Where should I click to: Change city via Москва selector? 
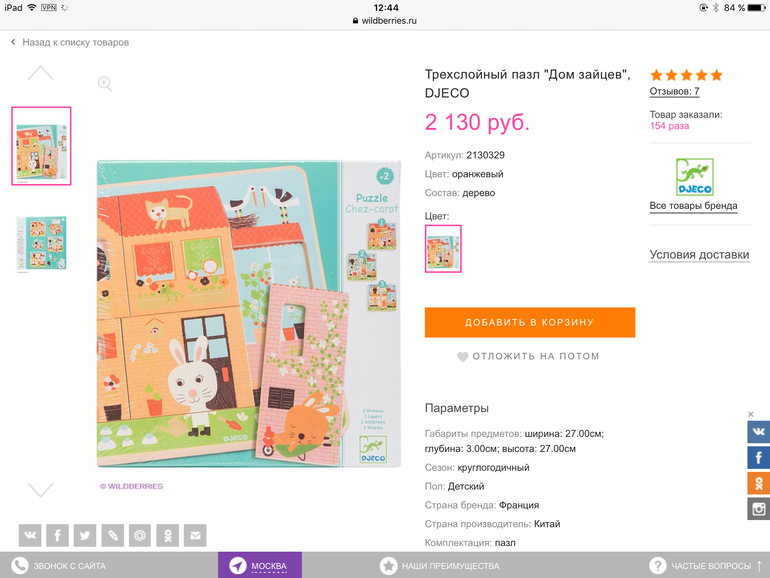260,565
